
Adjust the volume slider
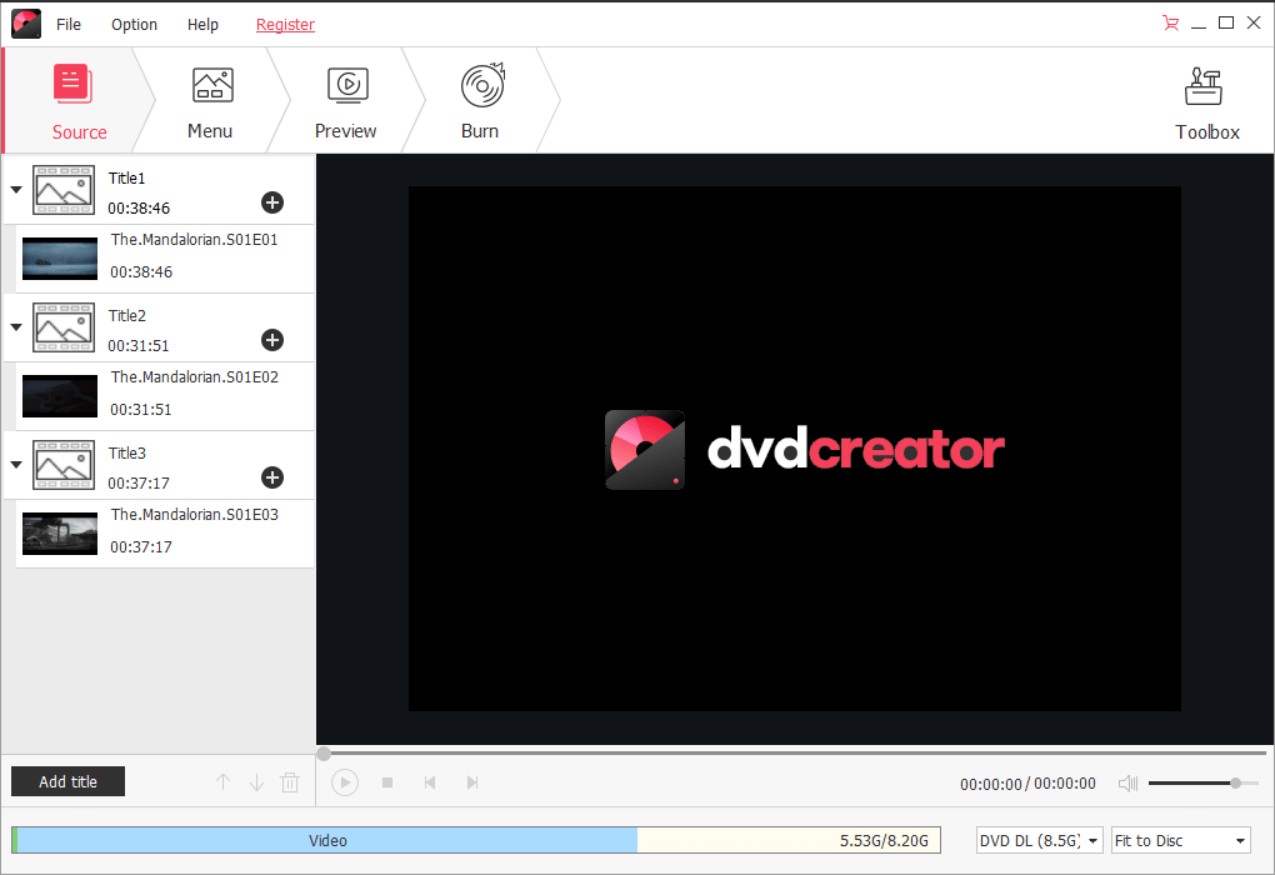coord(1203,783)
